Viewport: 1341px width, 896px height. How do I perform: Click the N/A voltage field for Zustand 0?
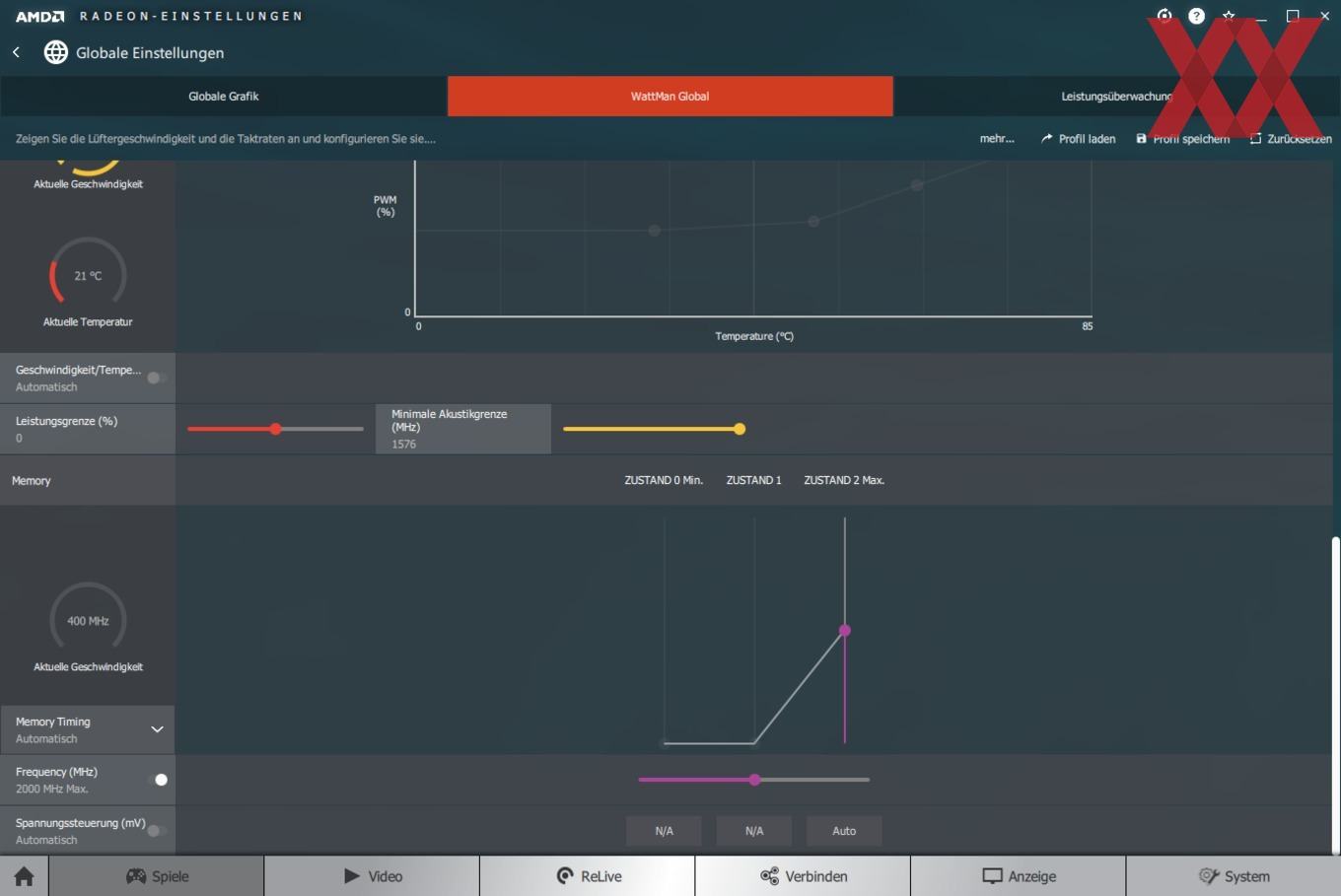pyautogui.click(x=664, y=831)
